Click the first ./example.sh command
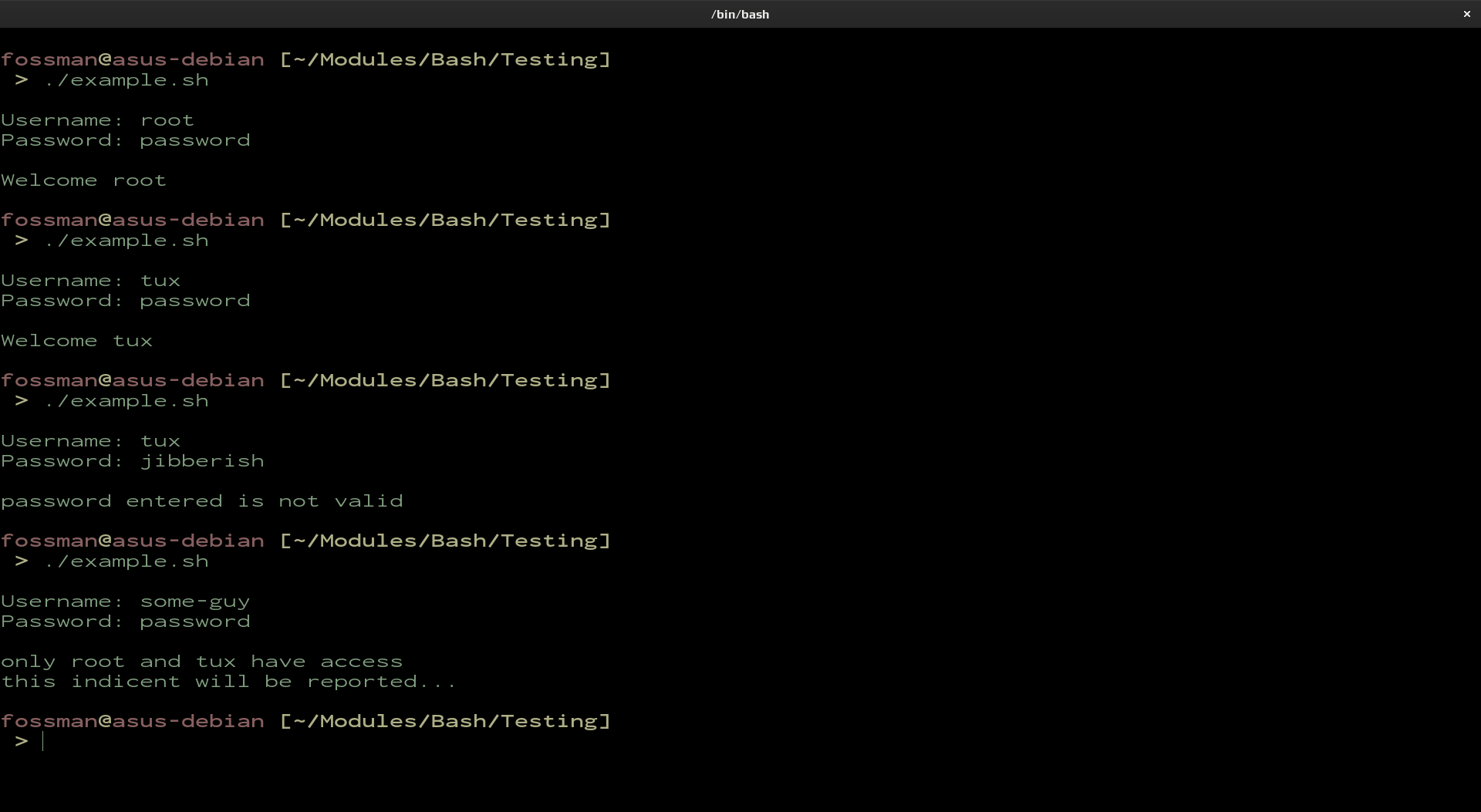Image resolution: width=1481 pixels, height=812 pixels. (x=126, y=80)
